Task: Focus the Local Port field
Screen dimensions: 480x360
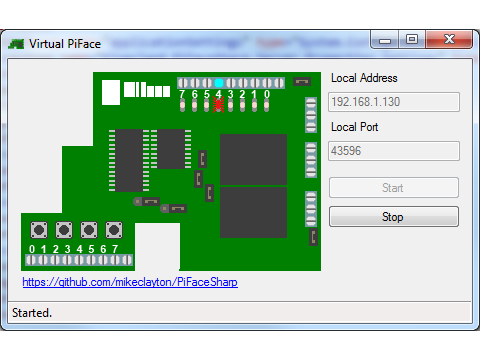Action: (394, 151)
